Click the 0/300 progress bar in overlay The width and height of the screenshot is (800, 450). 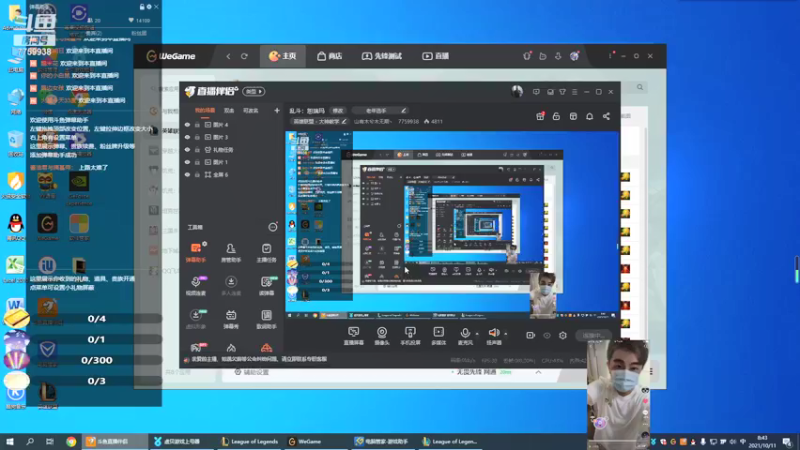(x=96, y=360)
